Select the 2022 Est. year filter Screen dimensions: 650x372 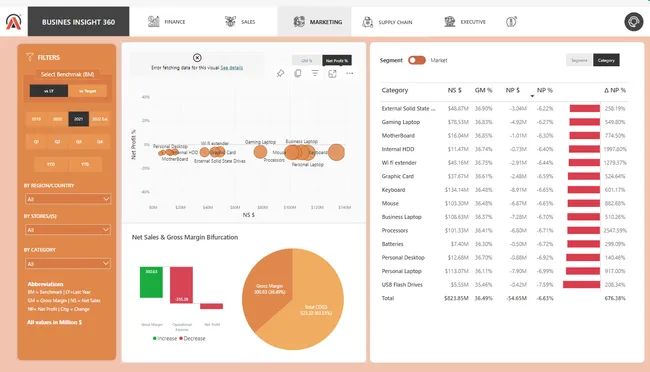100,119
